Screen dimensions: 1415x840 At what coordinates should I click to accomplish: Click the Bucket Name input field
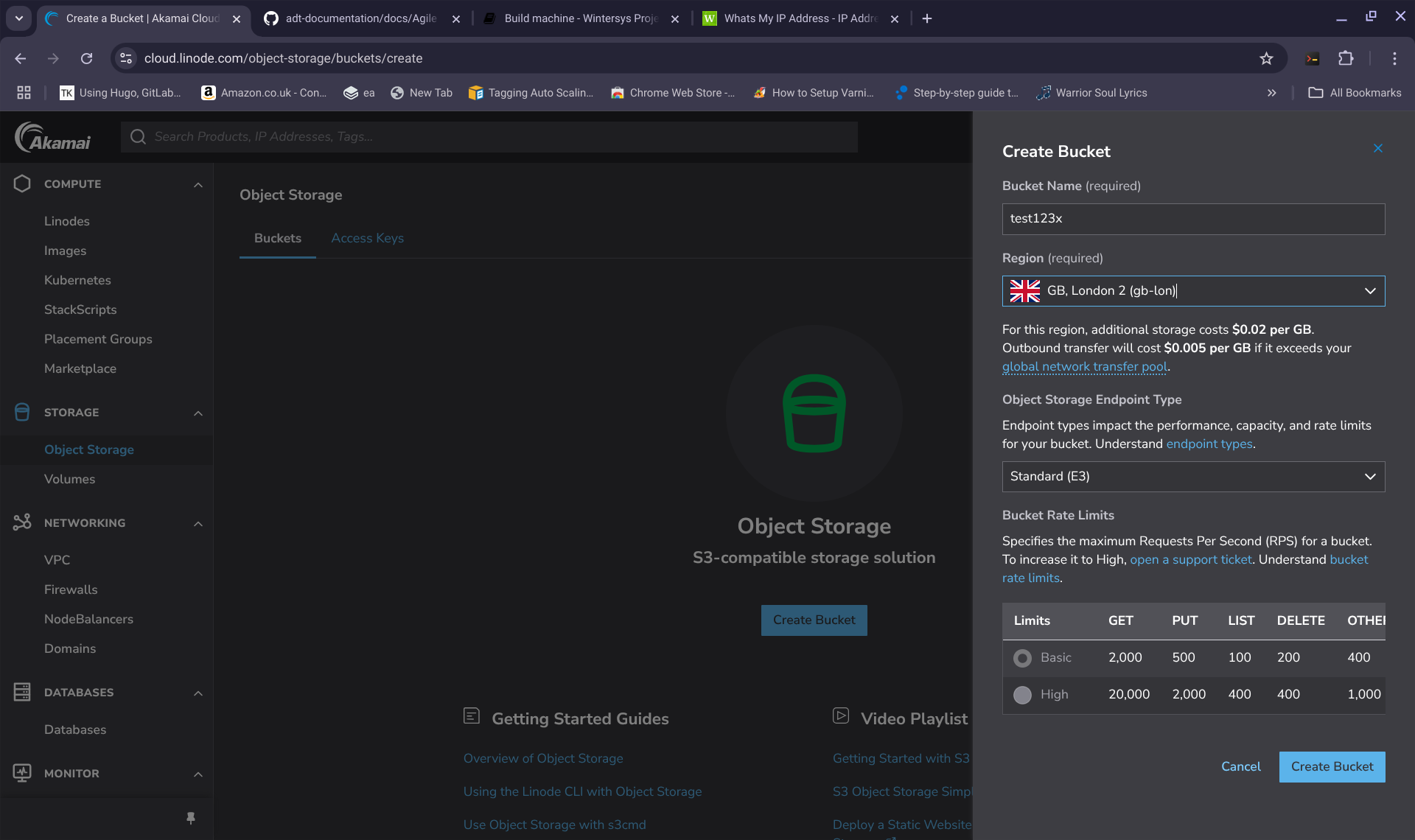point(1192,219)
